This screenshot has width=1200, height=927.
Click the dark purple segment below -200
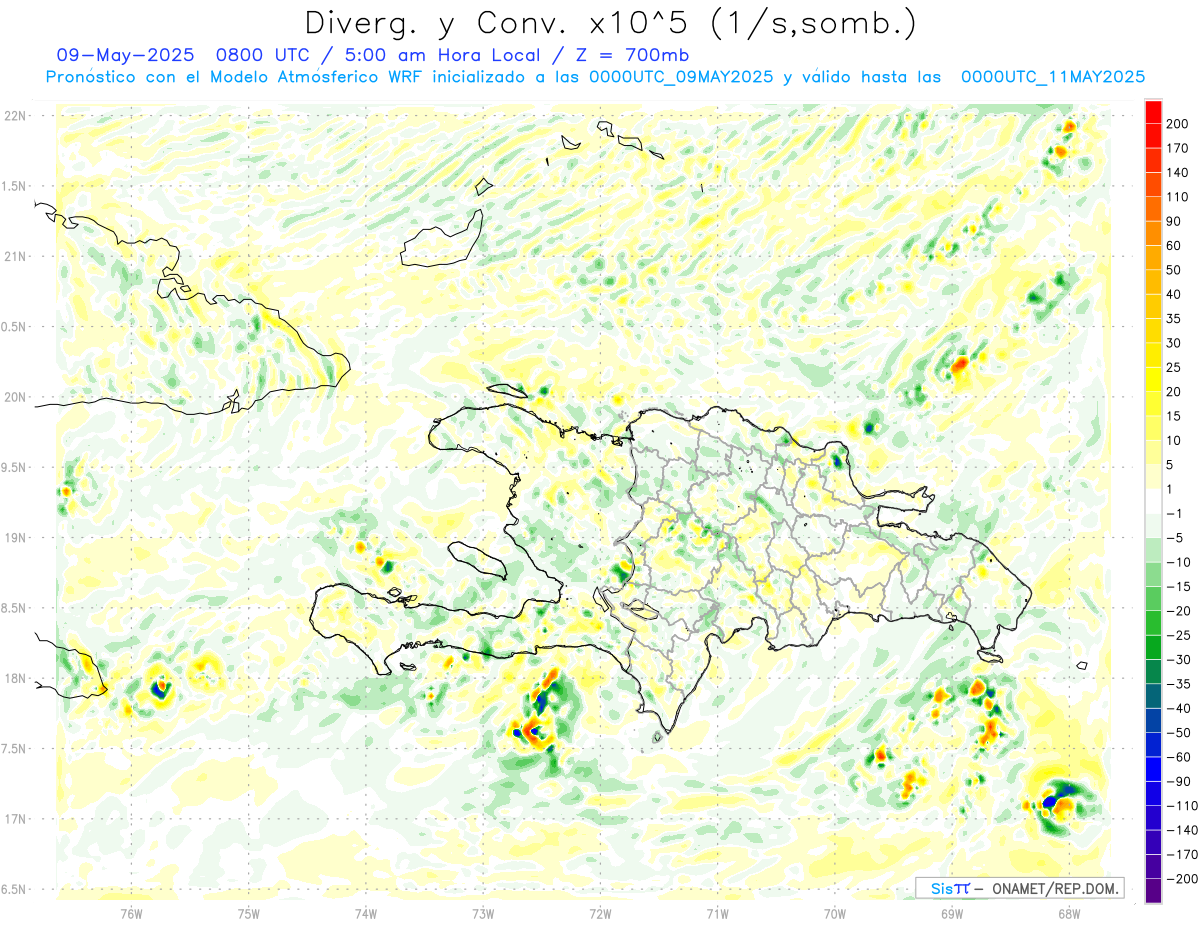(x=1153, y=891)
